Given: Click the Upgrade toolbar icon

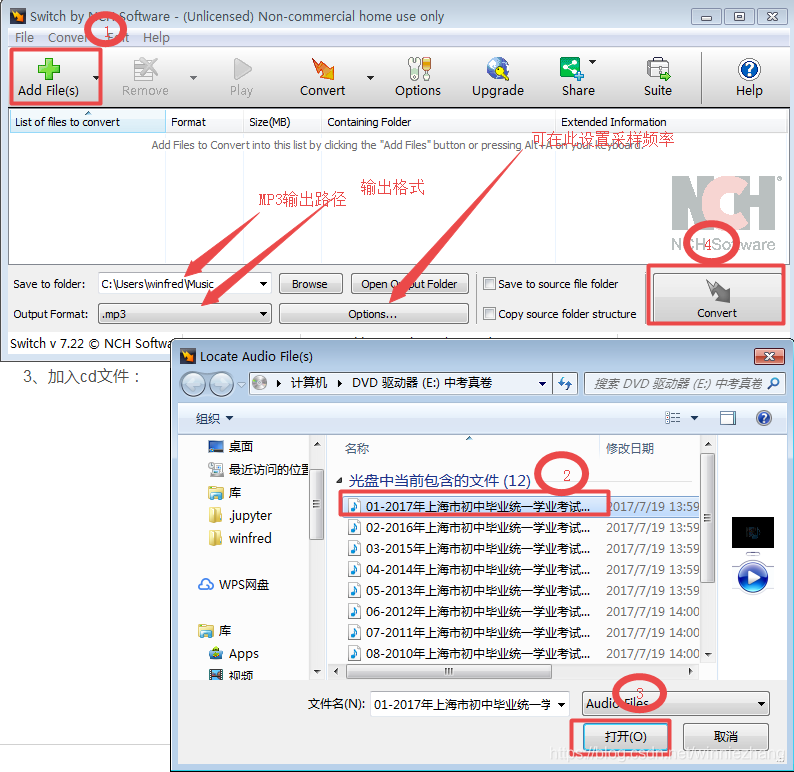Looking at the screenshot, I should 498,69.
